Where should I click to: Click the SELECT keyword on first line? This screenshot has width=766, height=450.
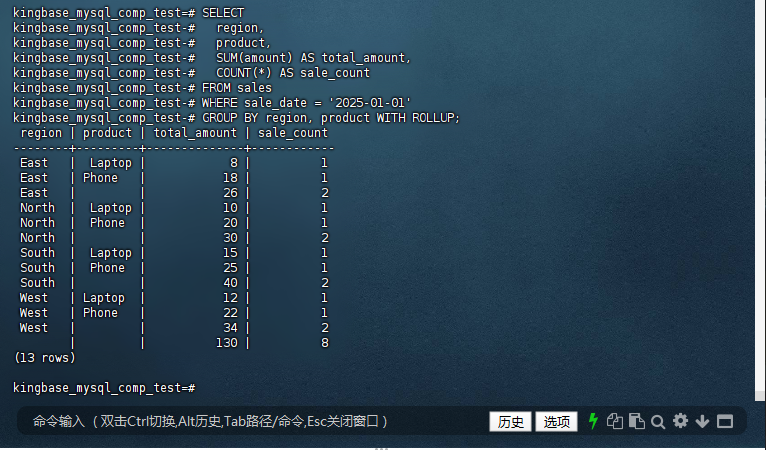pyautogui.click(x=223, y=13)
